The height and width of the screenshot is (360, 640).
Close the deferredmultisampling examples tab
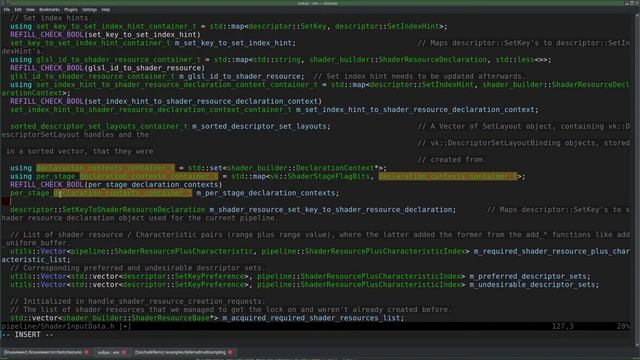pyautogui.click(x=230, y=352)
